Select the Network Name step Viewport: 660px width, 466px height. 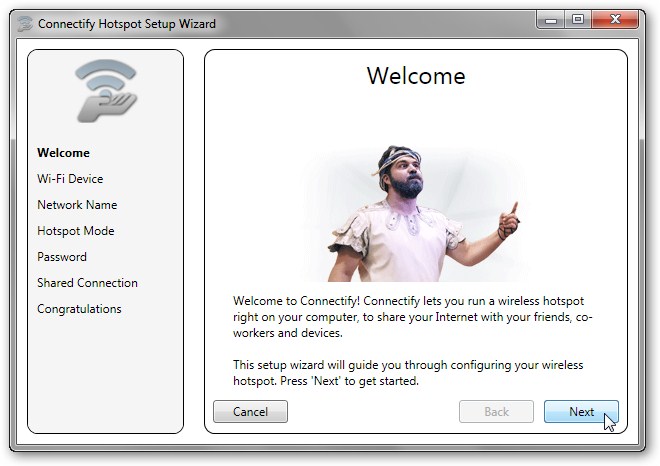pos(77,205)
